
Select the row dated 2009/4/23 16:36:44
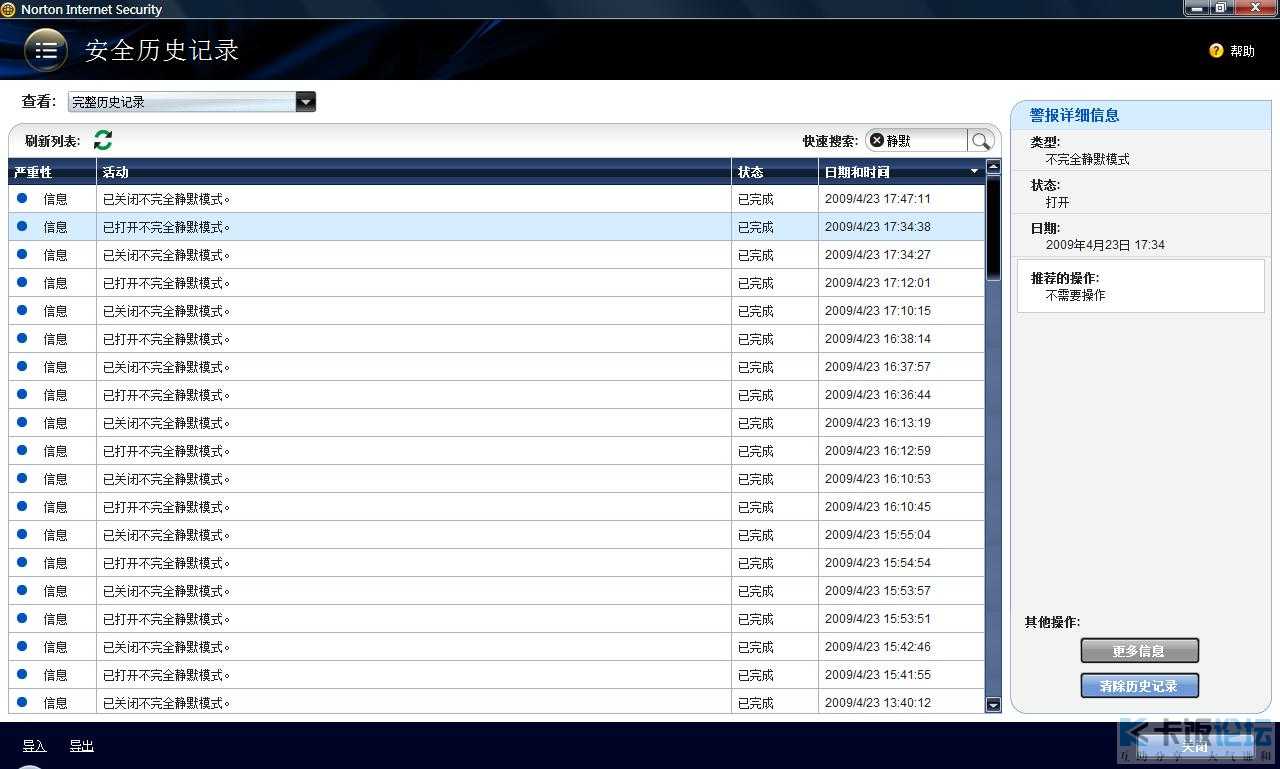497,395
